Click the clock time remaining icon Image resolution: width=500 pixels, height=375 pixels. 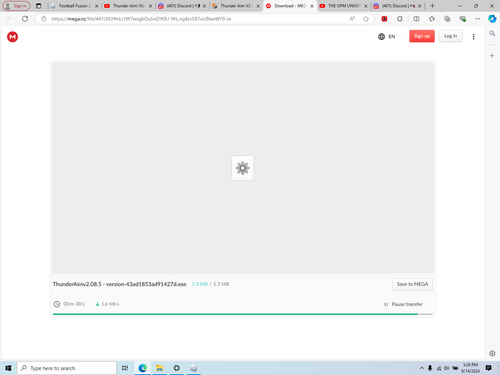tap(57, 304)
